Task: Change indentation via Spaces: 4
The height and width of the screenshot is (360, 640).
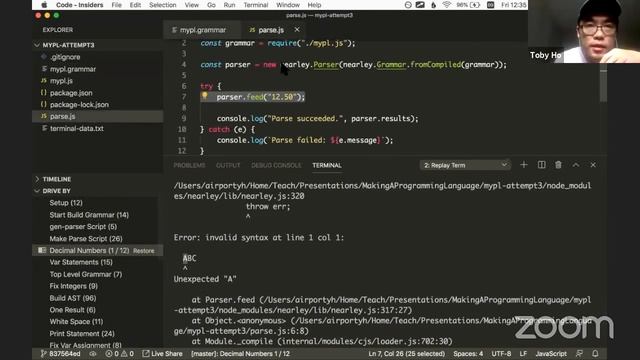Action: pyautogui.click(x=468, y=353)
